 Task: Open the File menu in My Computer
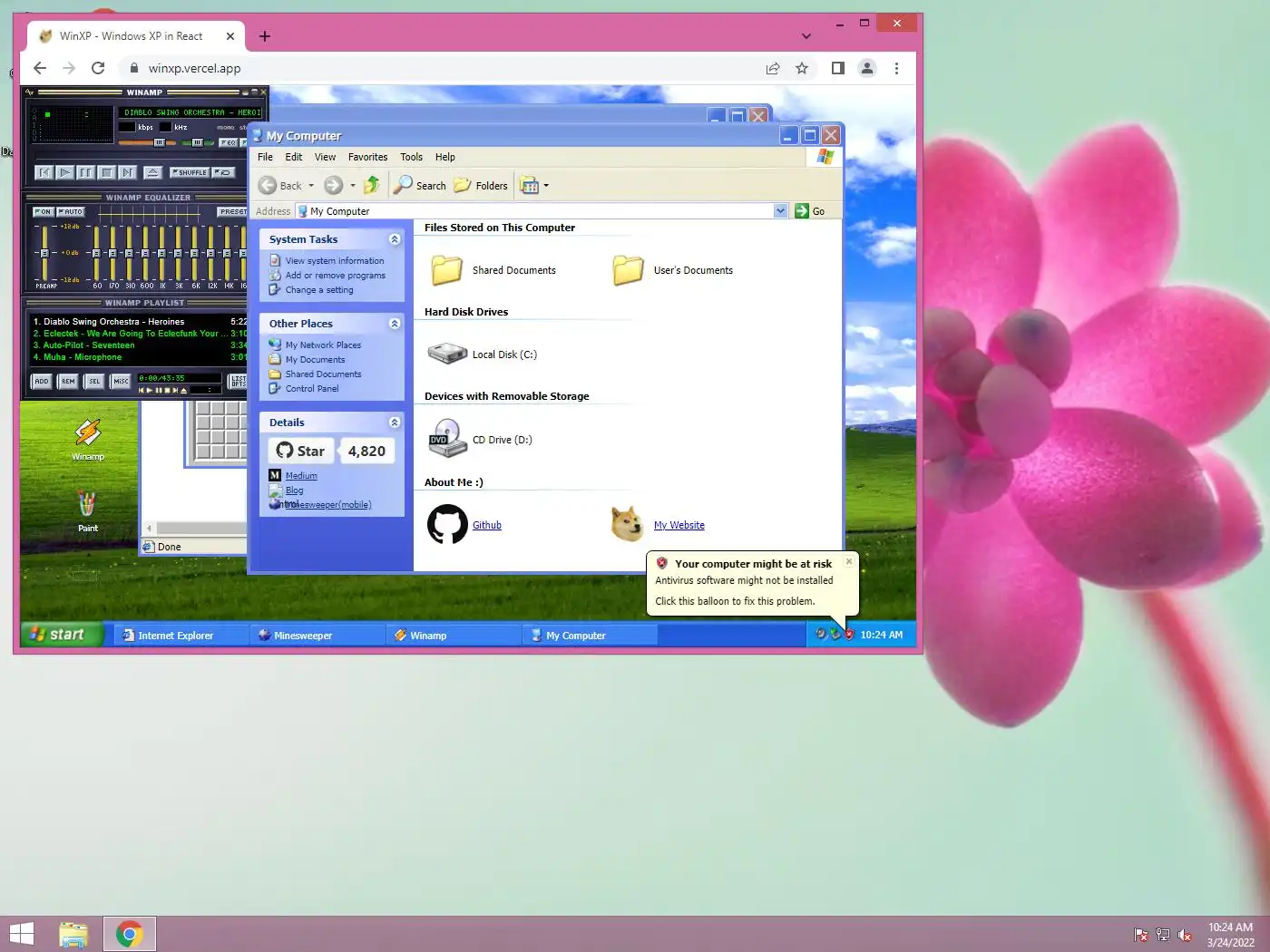pyautogui.click(x=265, y=157)
